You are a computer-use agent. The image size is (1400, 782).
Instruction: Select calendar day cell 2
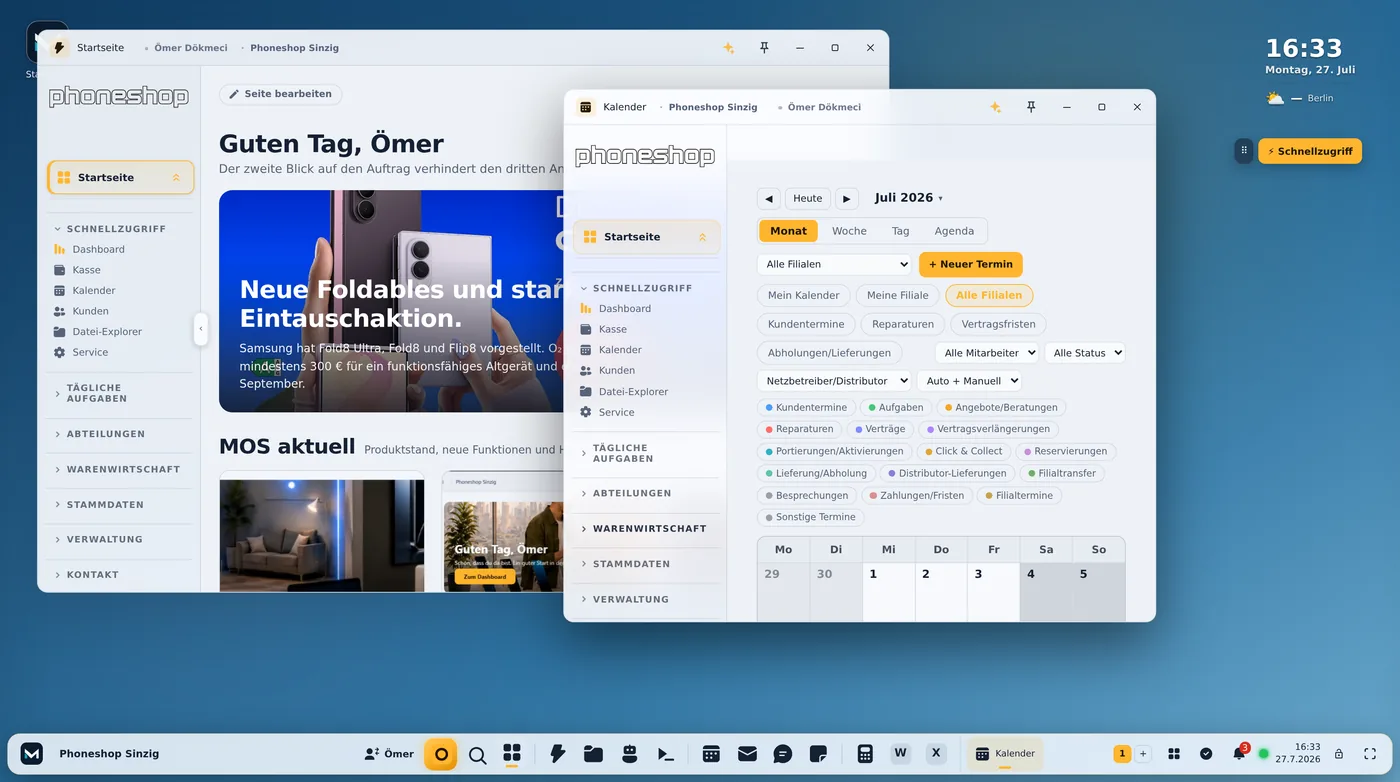tap(940, 592)
